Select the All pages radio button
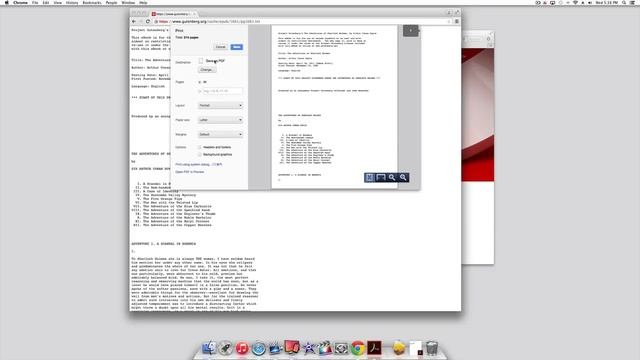The width and height of the screenshot is (640, 360). click(200, 82)
